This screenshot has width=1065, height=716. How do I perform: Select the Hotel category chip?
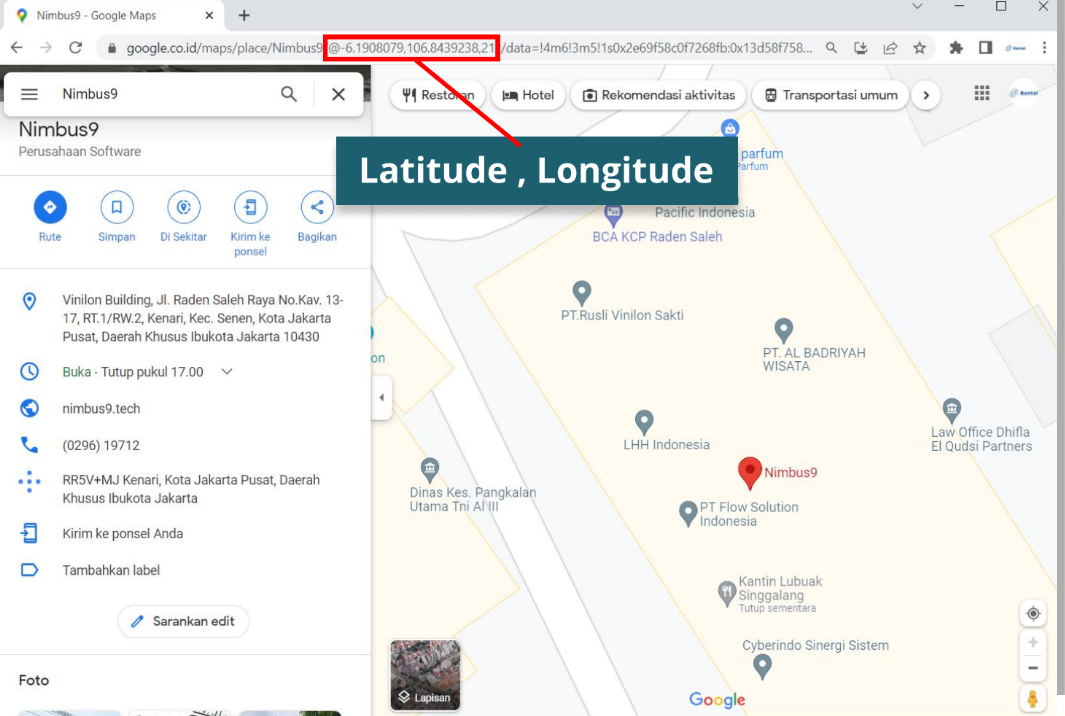click(x=528, y=95)
